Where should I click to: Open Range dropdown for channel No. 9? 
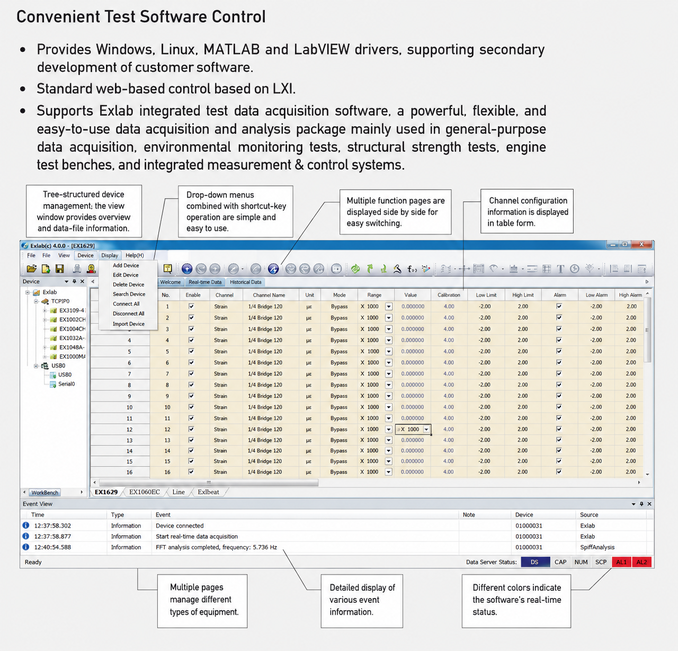coord(389,396)
